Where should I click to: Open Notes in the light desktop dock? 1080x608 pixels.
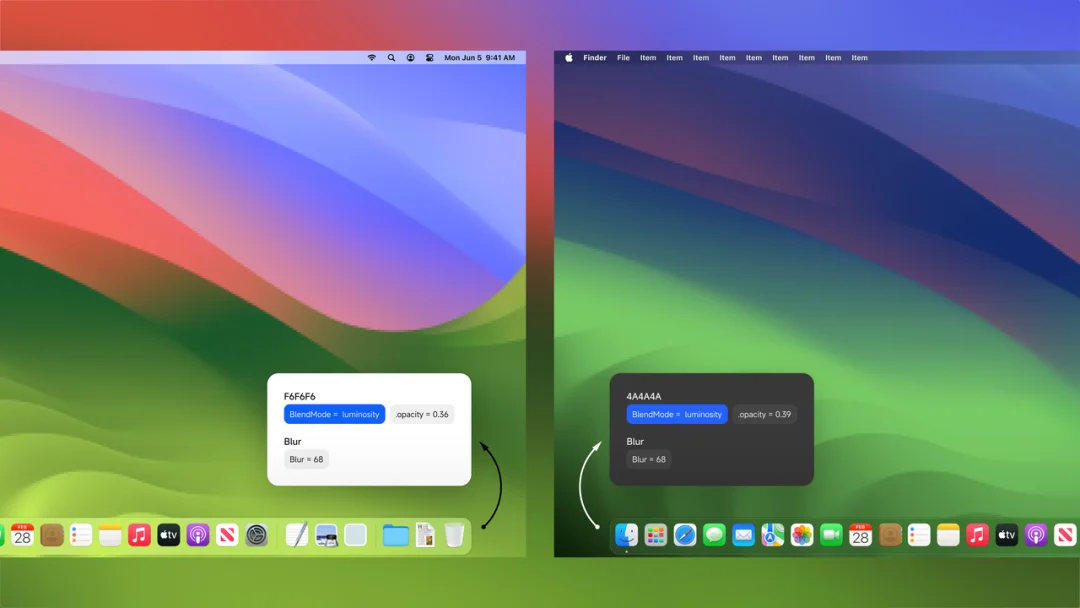pyautogui.click(x=110, y=535)
